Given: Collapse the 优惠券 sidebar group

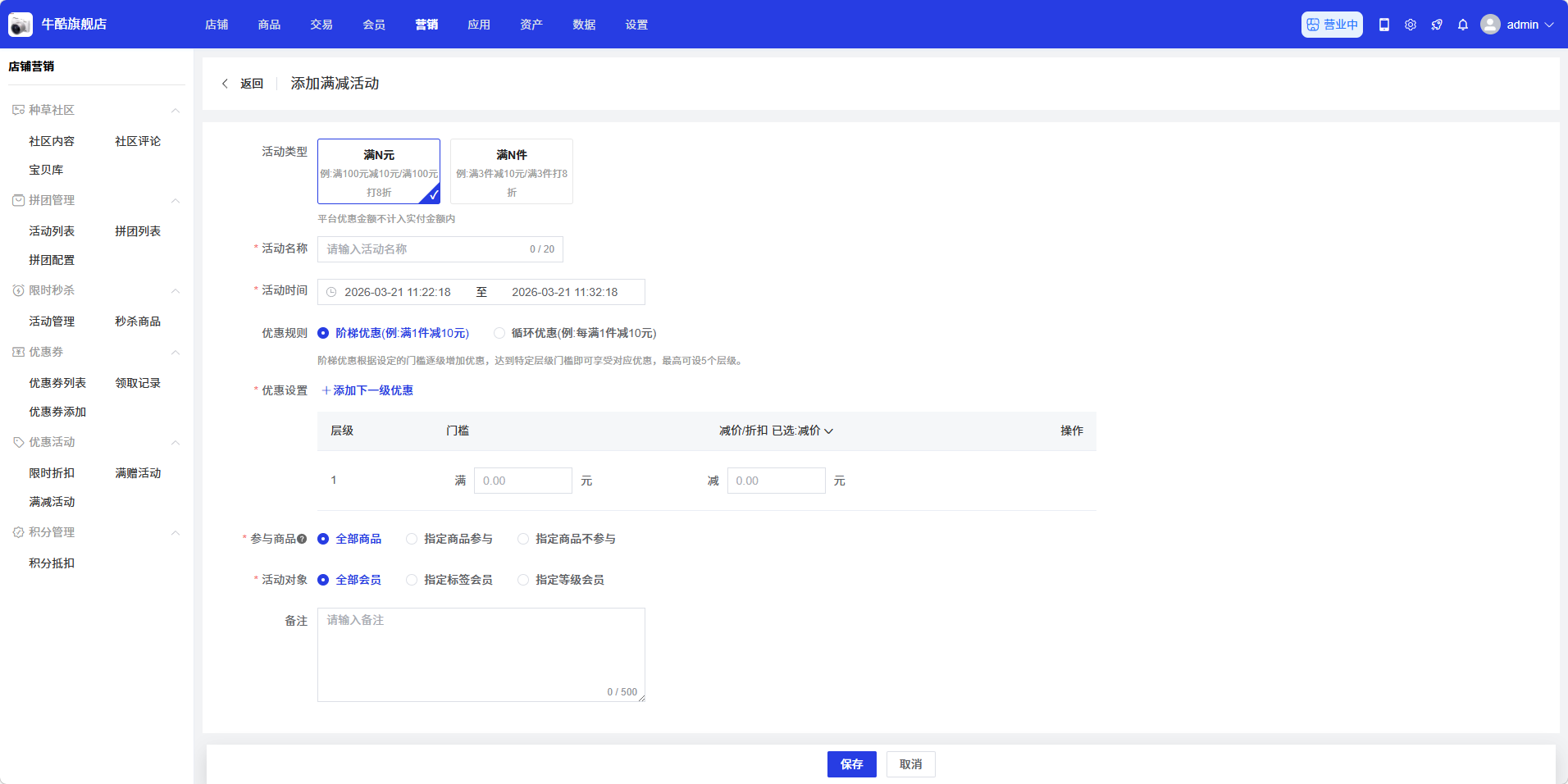Looking at the screenshot, I should tap(175, 352).
